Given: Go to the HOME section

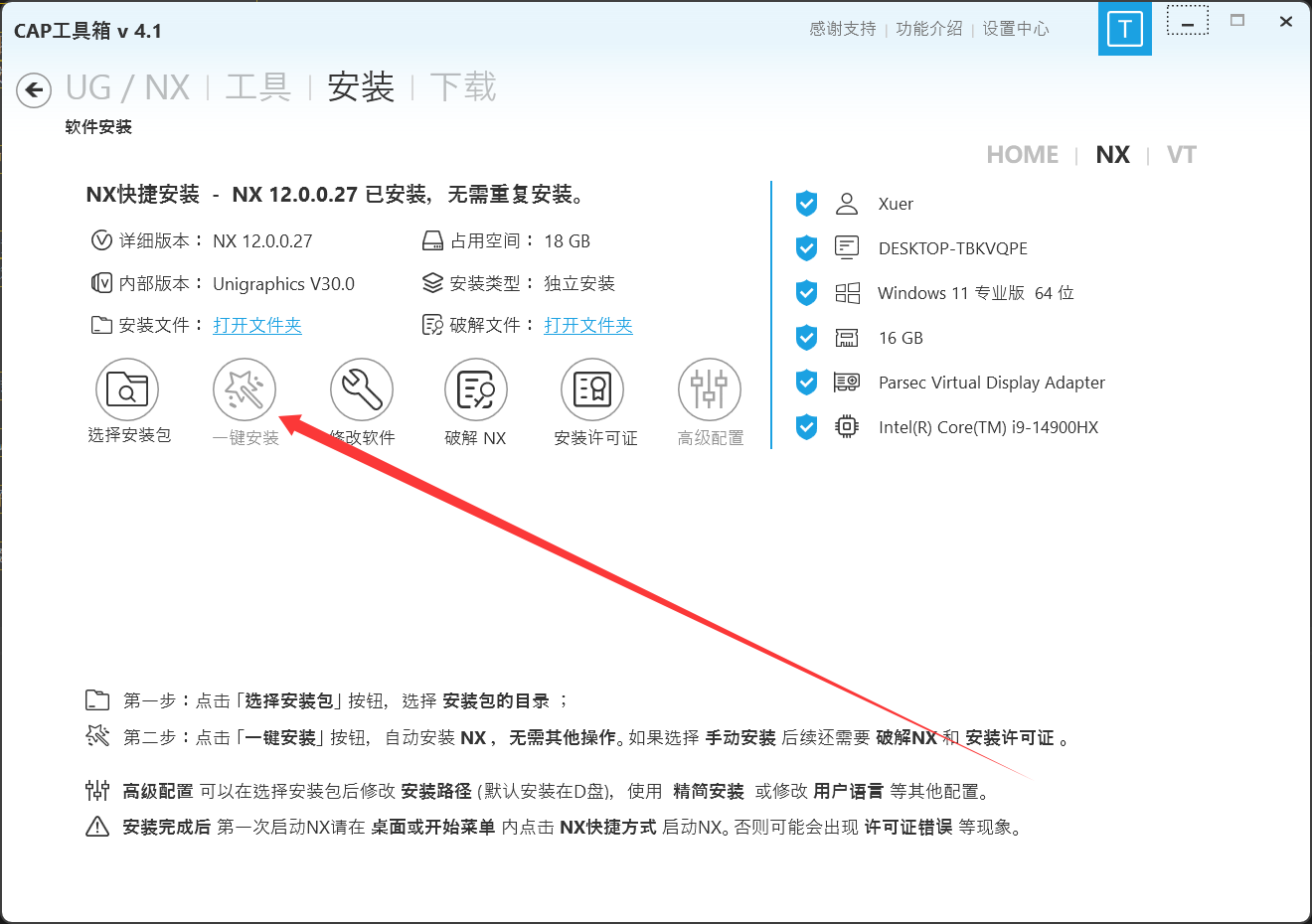Looking at the screenshot, I should click(x=1022, y=155).
